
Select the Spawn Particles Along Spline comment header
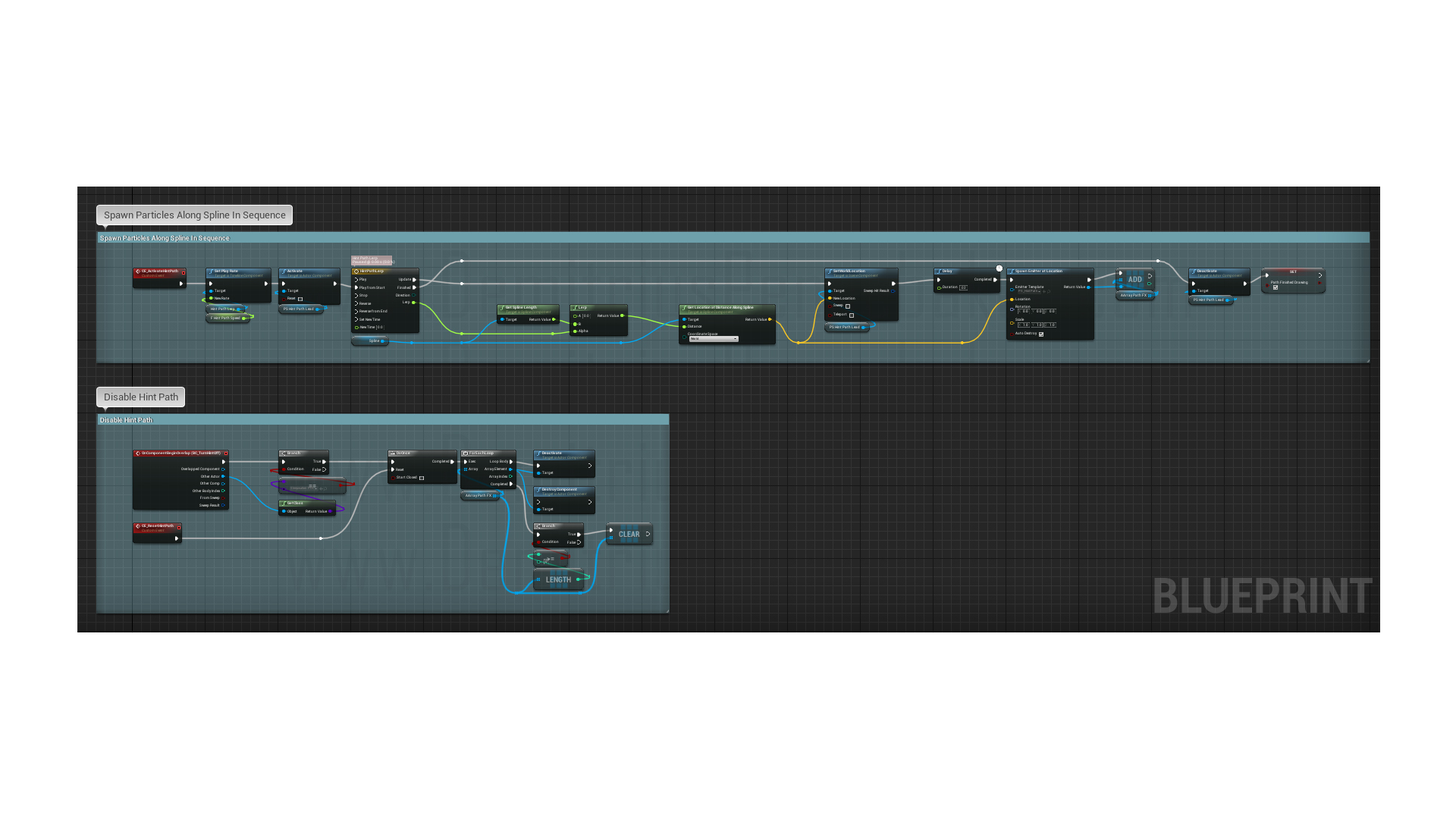coord(733,238)
